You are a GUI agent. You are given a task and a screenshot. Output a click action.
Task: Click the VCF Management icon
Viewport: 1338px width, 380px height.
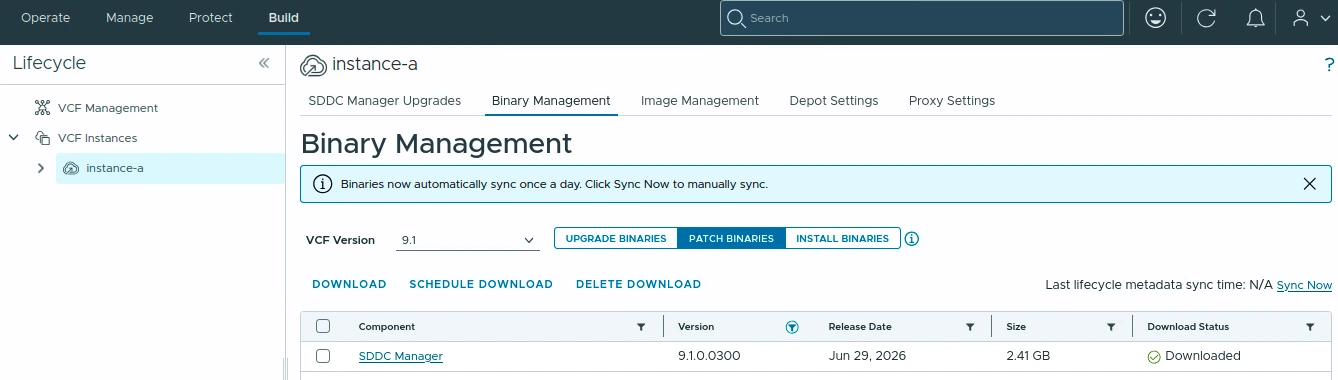pos(42,108)
